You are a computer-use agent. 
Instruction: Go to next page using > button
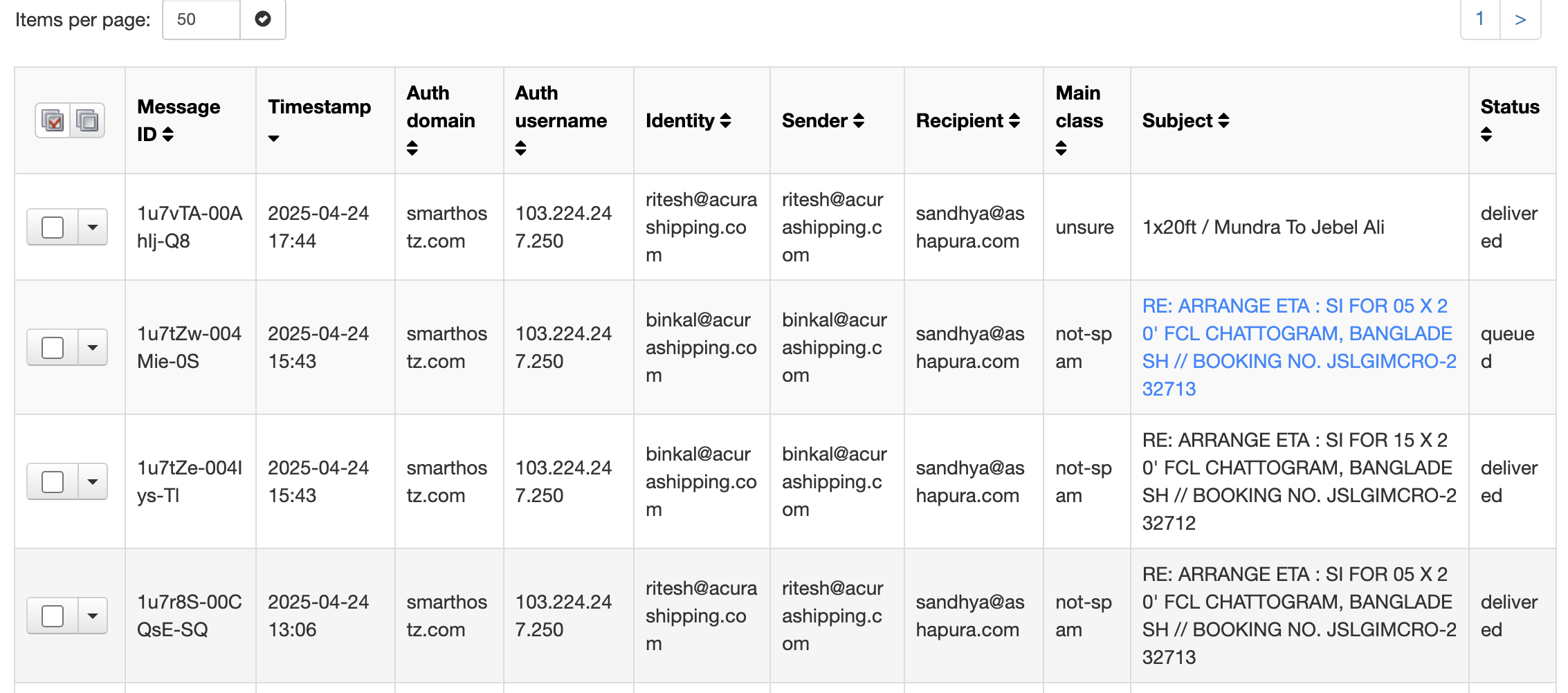pos(1520,19)
